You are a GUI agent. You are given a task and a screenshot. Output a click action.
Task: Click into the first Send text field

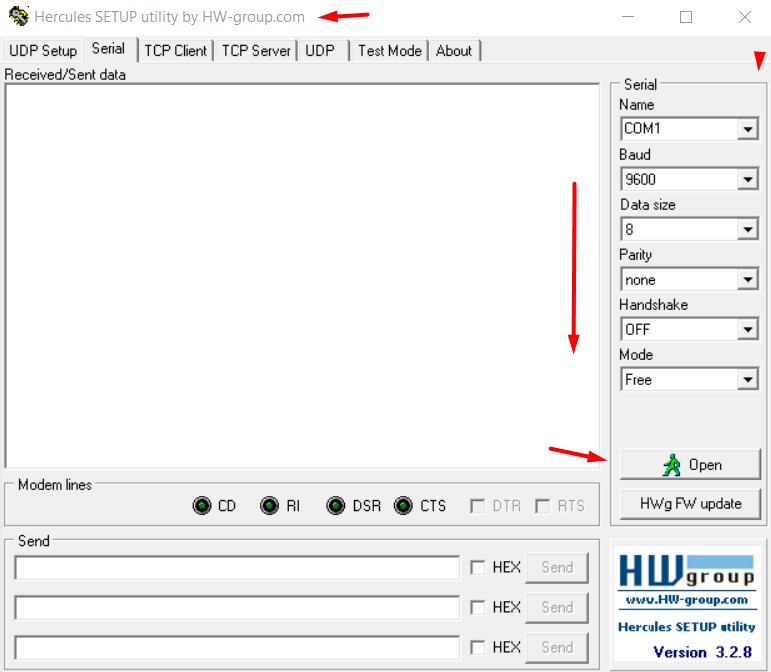pyautogui.click(x=237, y=568)
